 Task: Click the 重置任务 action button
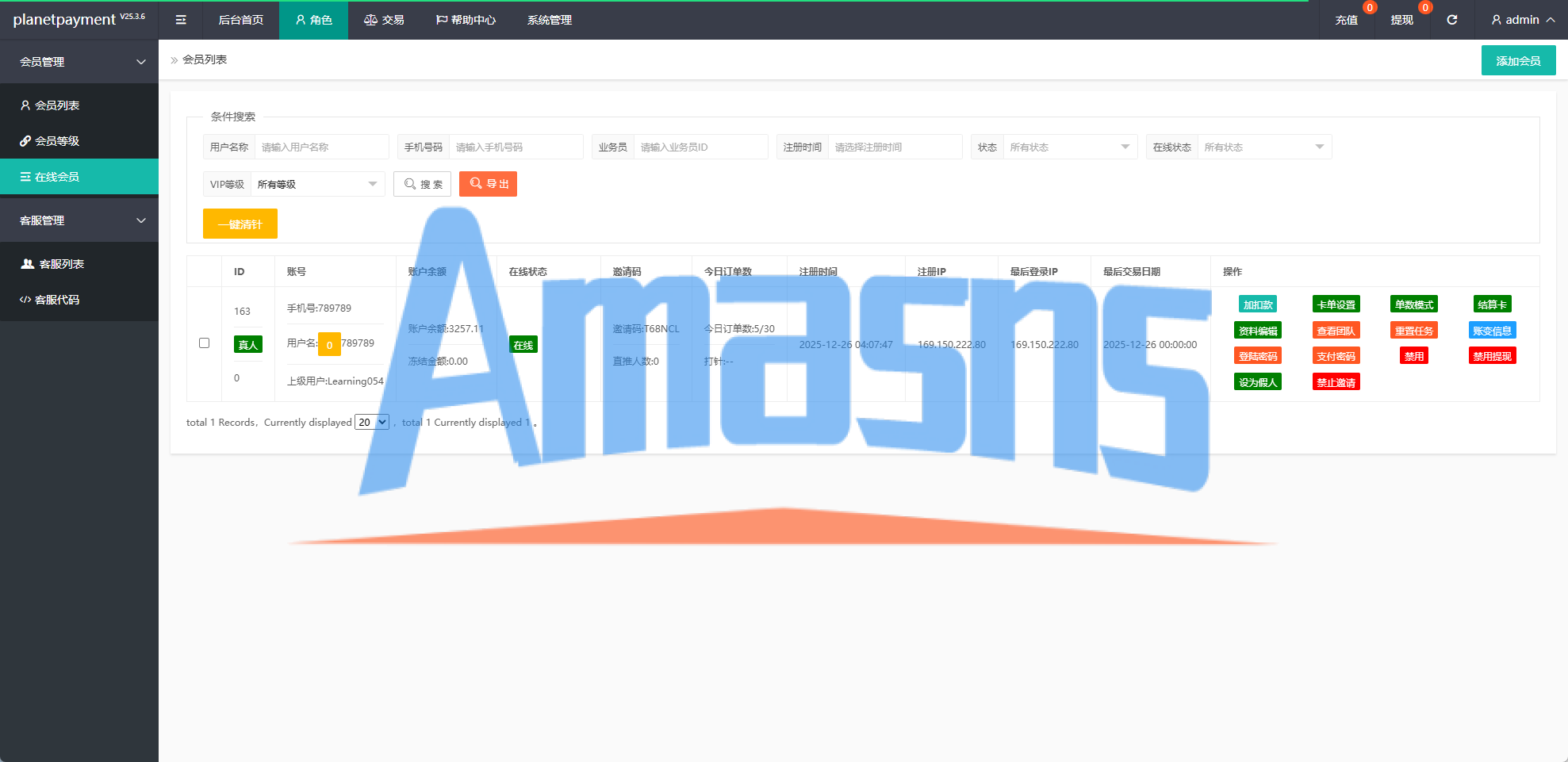tap(1414, 331)
